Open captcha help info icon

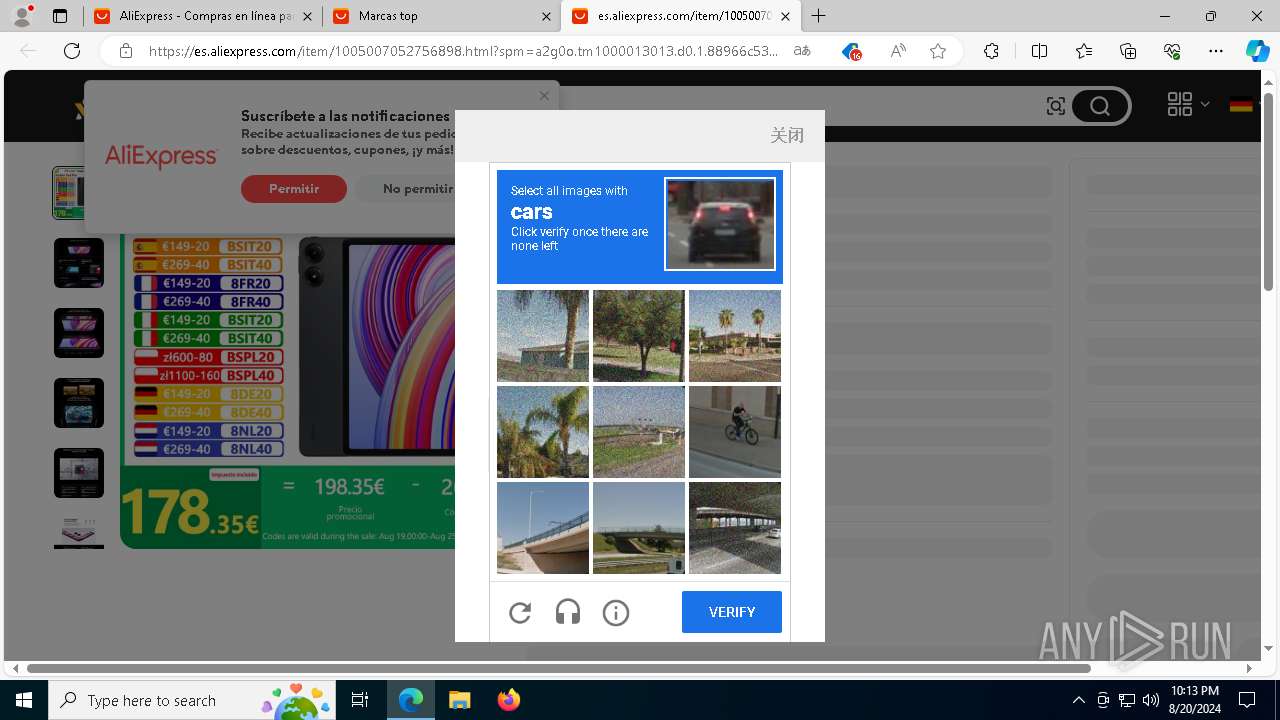[616, 613]
